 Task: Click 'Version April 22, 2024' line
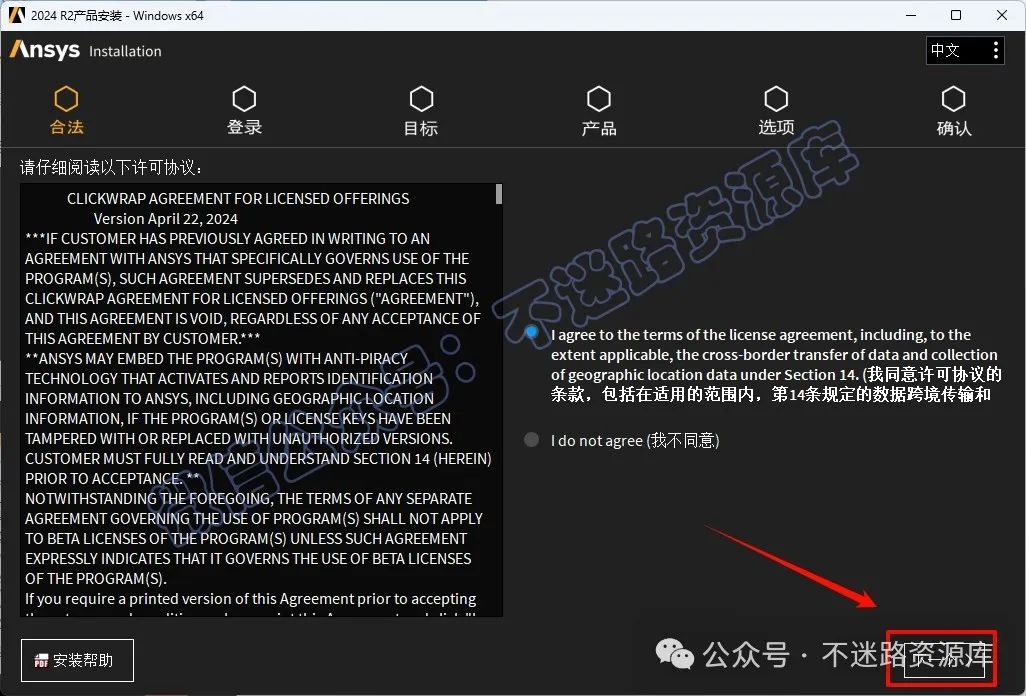click(x=166, y=218)
